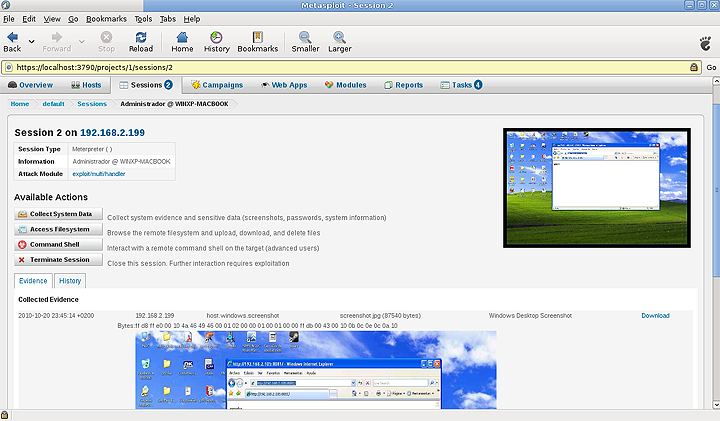Zoom out with the Smaller icon
The height and width of the screenshot is (421, 720).
(x=305, y=37)
